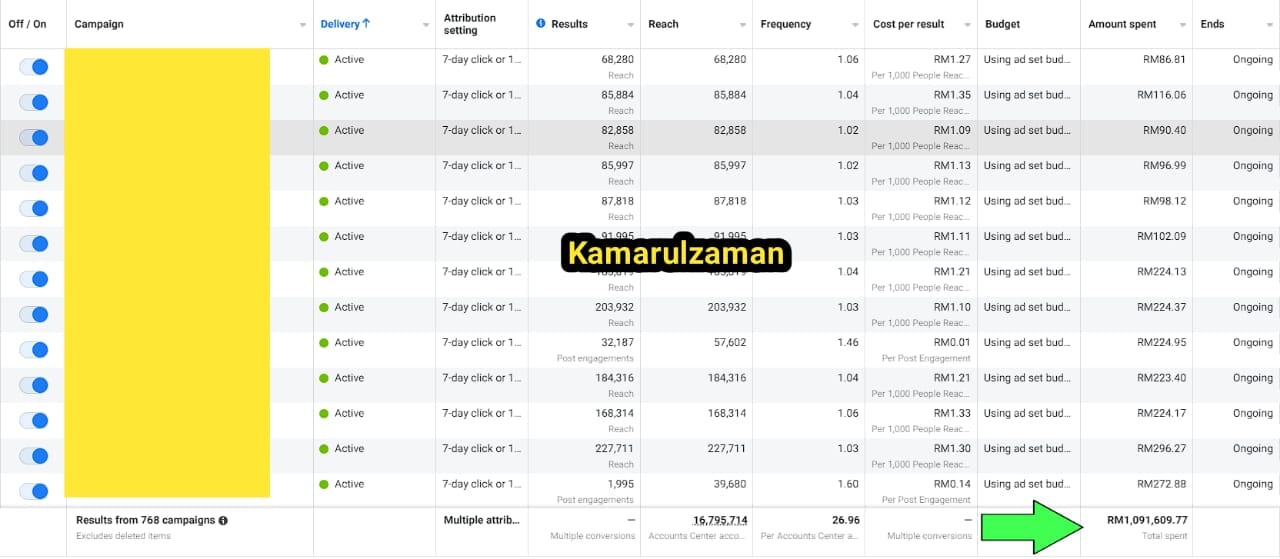Click the sort arrow beside Delivery header
The image size is (1280, 559).
[x=366, y=24]
